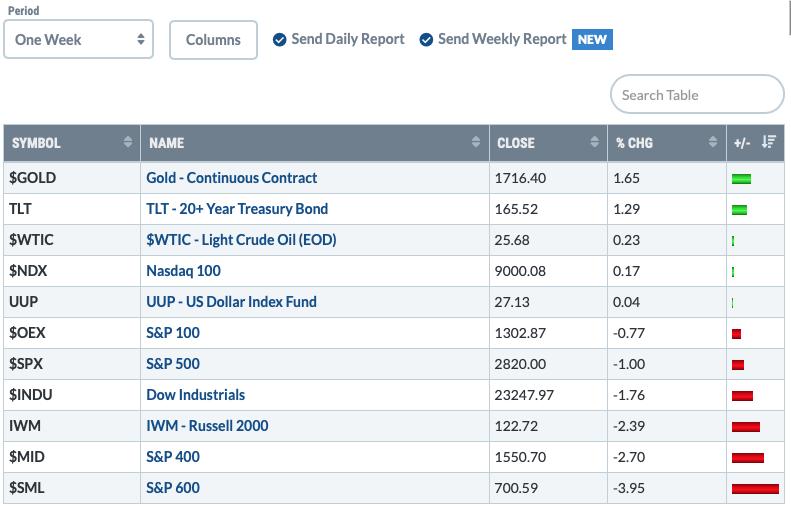Click the 1.65 percent change for Gold
791x508 pixels.
(627, 178)
